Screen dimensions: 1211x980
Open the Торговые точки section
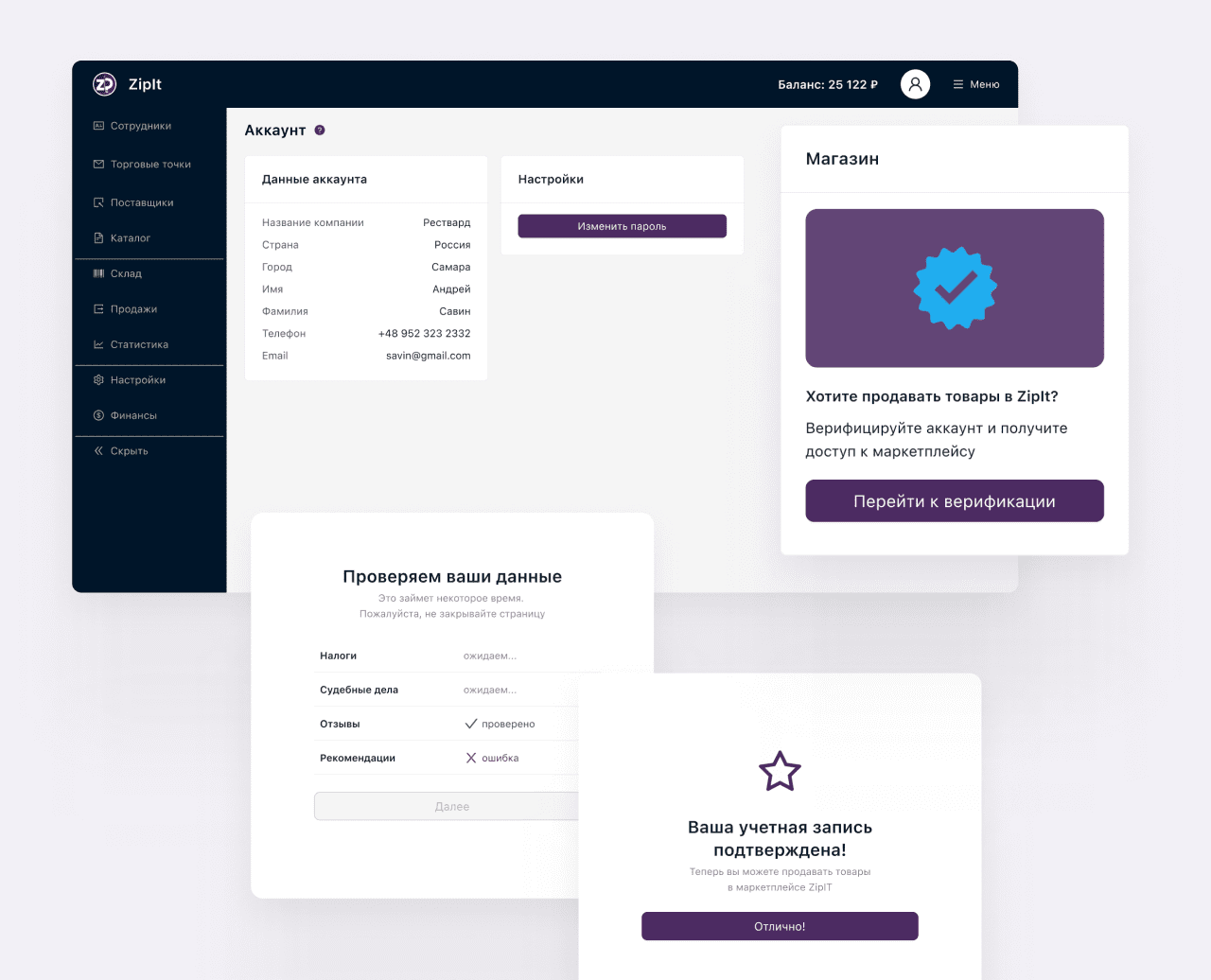[x=150, y=165]
